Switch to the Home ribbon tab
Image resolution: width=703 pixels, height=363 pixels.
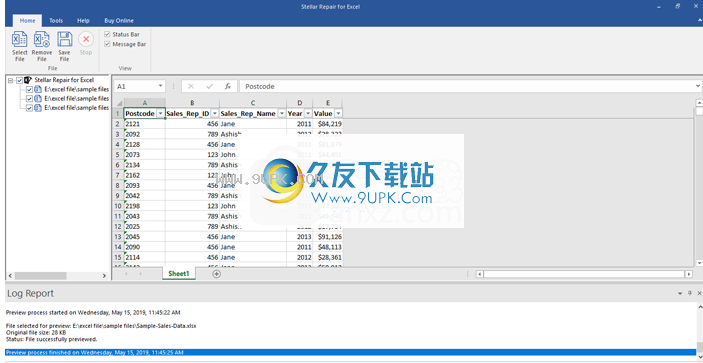coord(27,21)
